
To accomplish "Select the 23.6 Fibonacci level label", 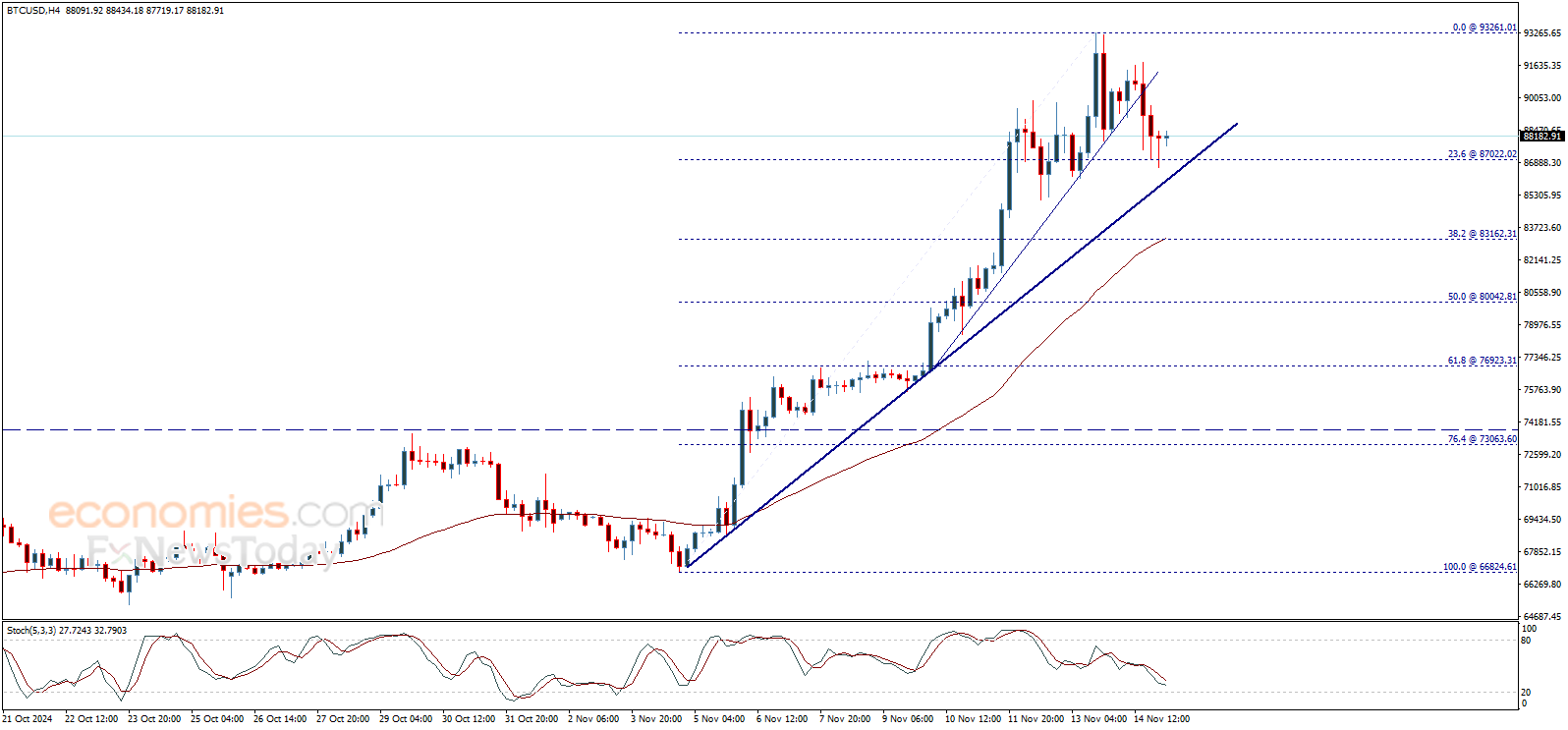I will tap(1482, 154).
